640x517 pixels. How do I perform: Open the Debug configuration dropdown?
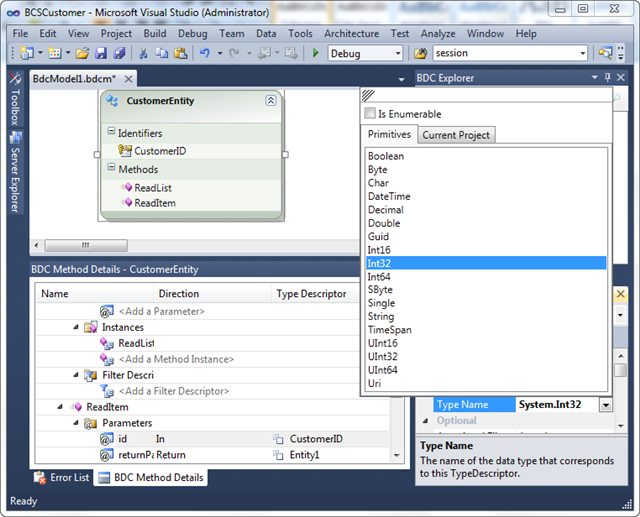[398, 53]
